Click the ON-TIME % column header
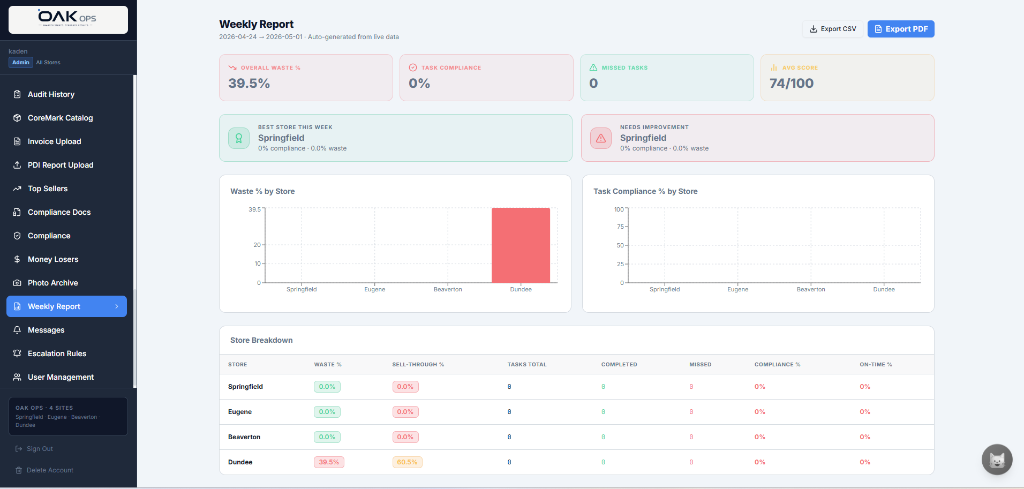 point(876,364)
